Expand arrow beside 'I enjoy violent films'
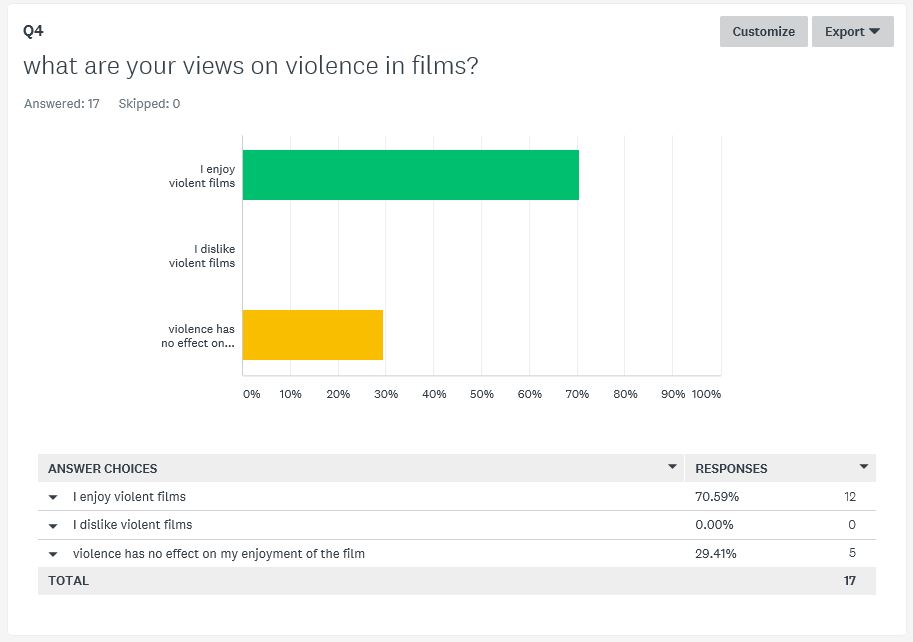The width and height of the screenshot is (913, 642). pyautogui.click(x=53, y=497)
